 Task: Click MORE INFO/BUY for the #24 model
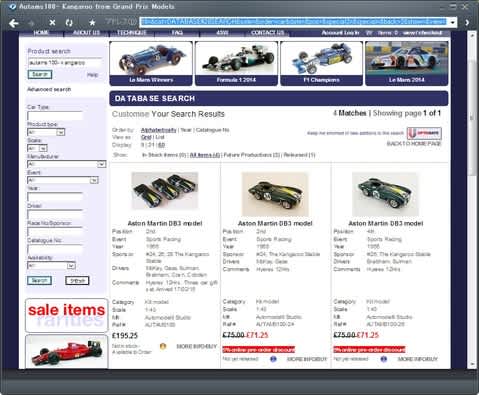[x=307, y=359]
